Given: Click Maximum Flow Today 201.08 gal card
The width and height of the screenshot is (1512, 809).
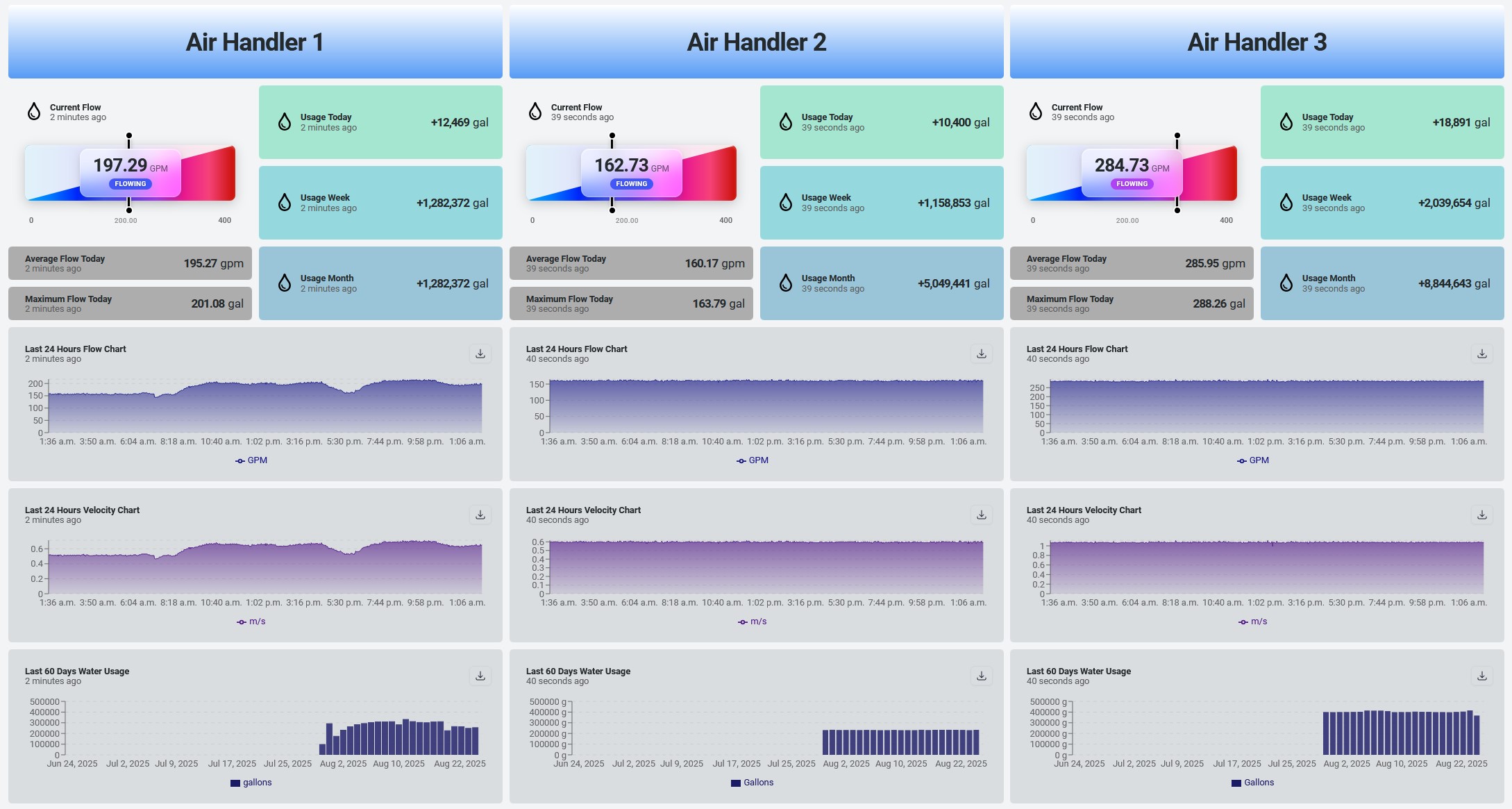Looking at the screenshot, I should [130, 303].
